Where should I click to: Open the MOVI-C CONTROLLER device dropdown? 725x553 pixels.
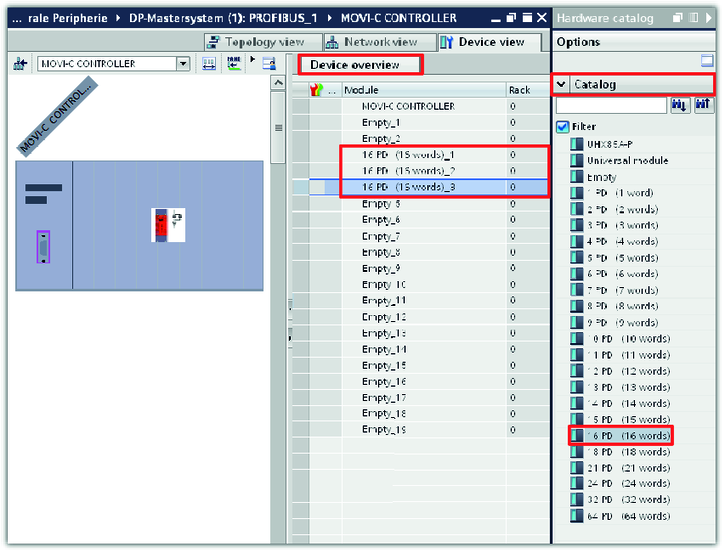pyautogui.click(x=182, y=64)
